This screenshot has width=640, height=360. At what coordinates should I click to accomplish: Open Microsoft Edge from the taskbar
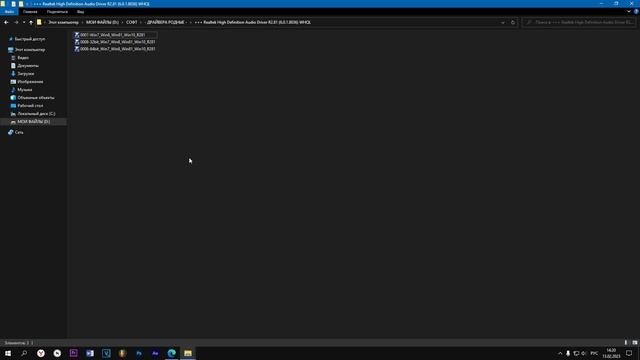coord(171,353)
